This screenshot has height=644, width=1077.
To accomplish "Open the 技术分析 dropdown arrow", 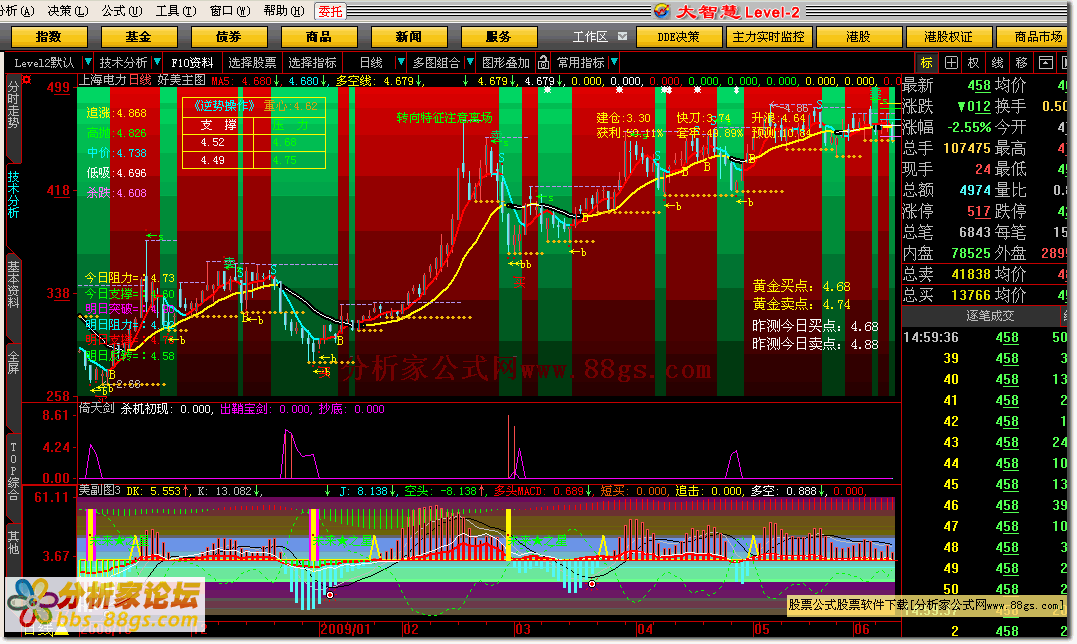I will pos(157,62).
